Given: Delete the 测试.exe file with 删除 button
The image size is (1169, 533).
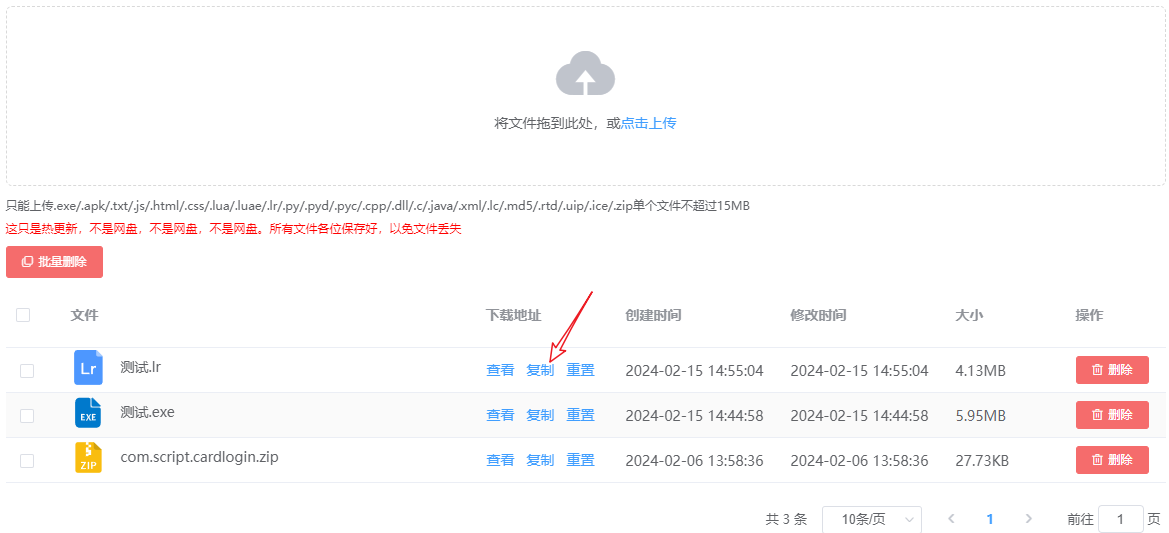Looking at the screenshot, I should coord(1112,415).
